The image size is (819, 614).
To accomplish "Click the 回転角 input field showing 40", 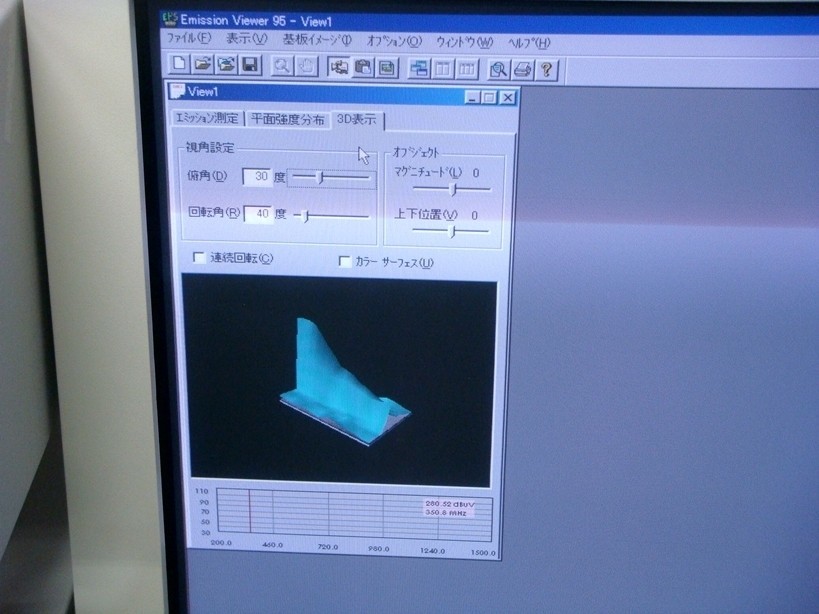I will pyautogui.click(x=259, y=214).
